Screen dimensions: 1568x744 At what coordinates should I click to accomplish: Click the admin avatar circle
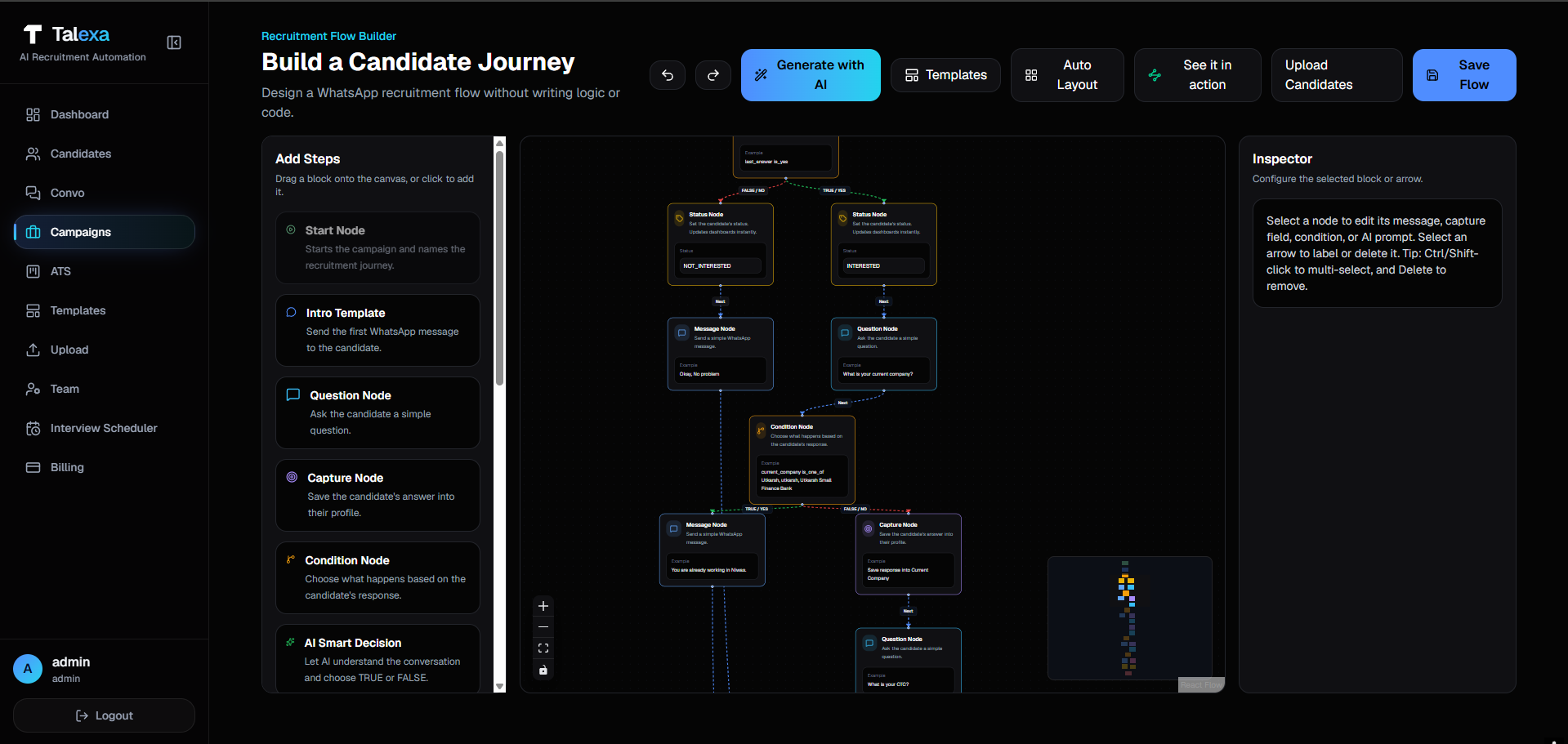coord(28,669)
